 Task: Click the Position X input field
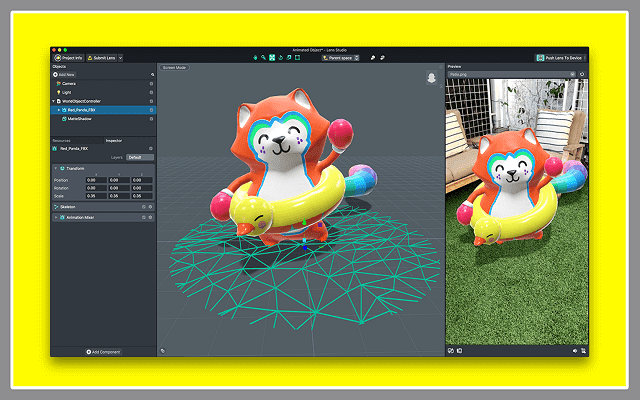[x=95, y=179]
